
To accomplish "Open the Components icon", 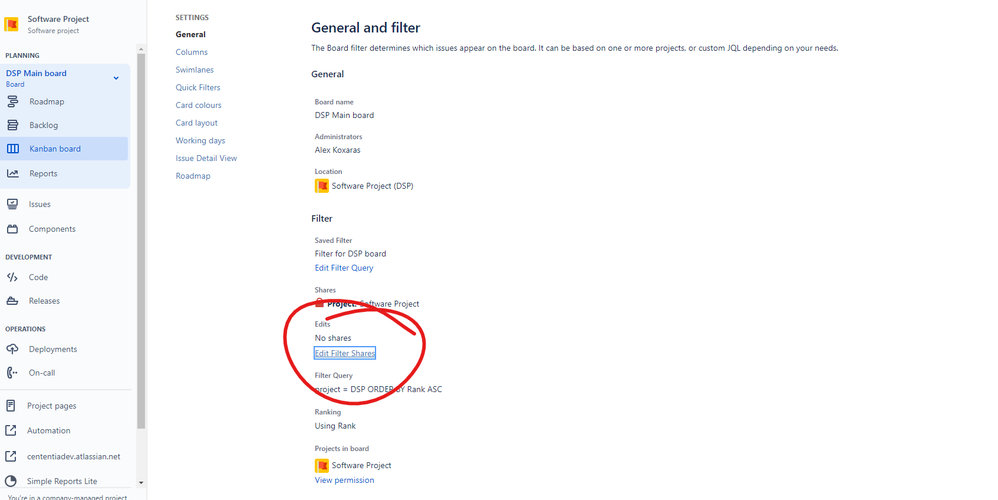I will [12, 229].
